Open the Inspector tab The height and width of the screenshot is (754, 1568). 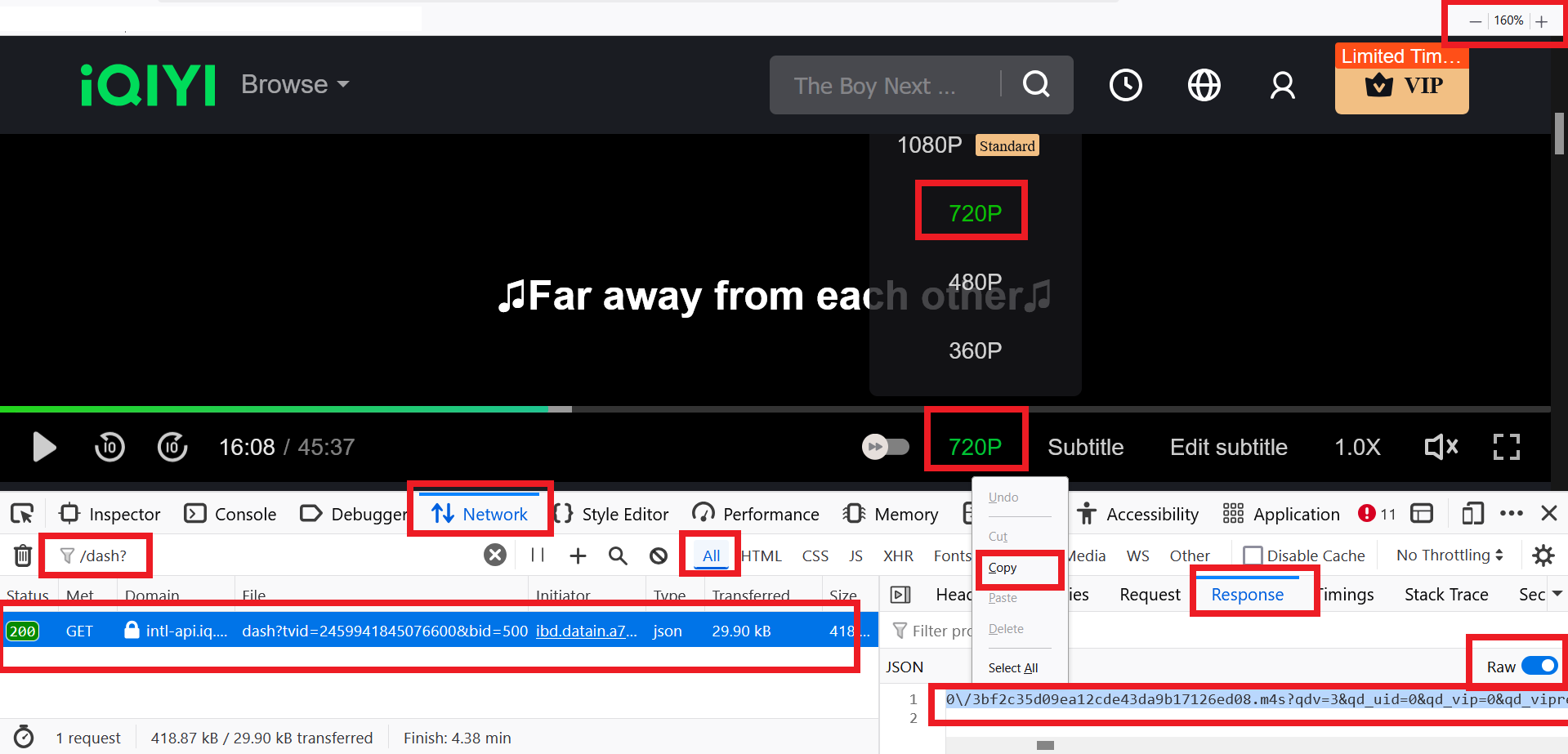110,514
